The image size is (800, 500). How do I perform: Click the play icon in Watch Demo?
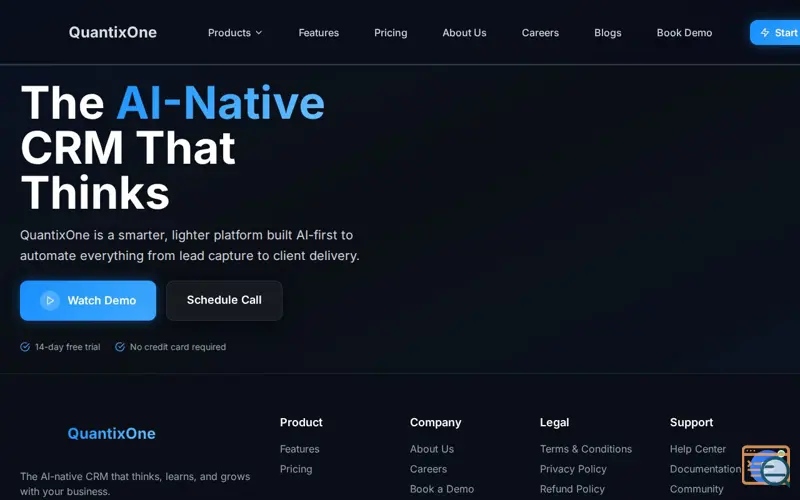50,301
